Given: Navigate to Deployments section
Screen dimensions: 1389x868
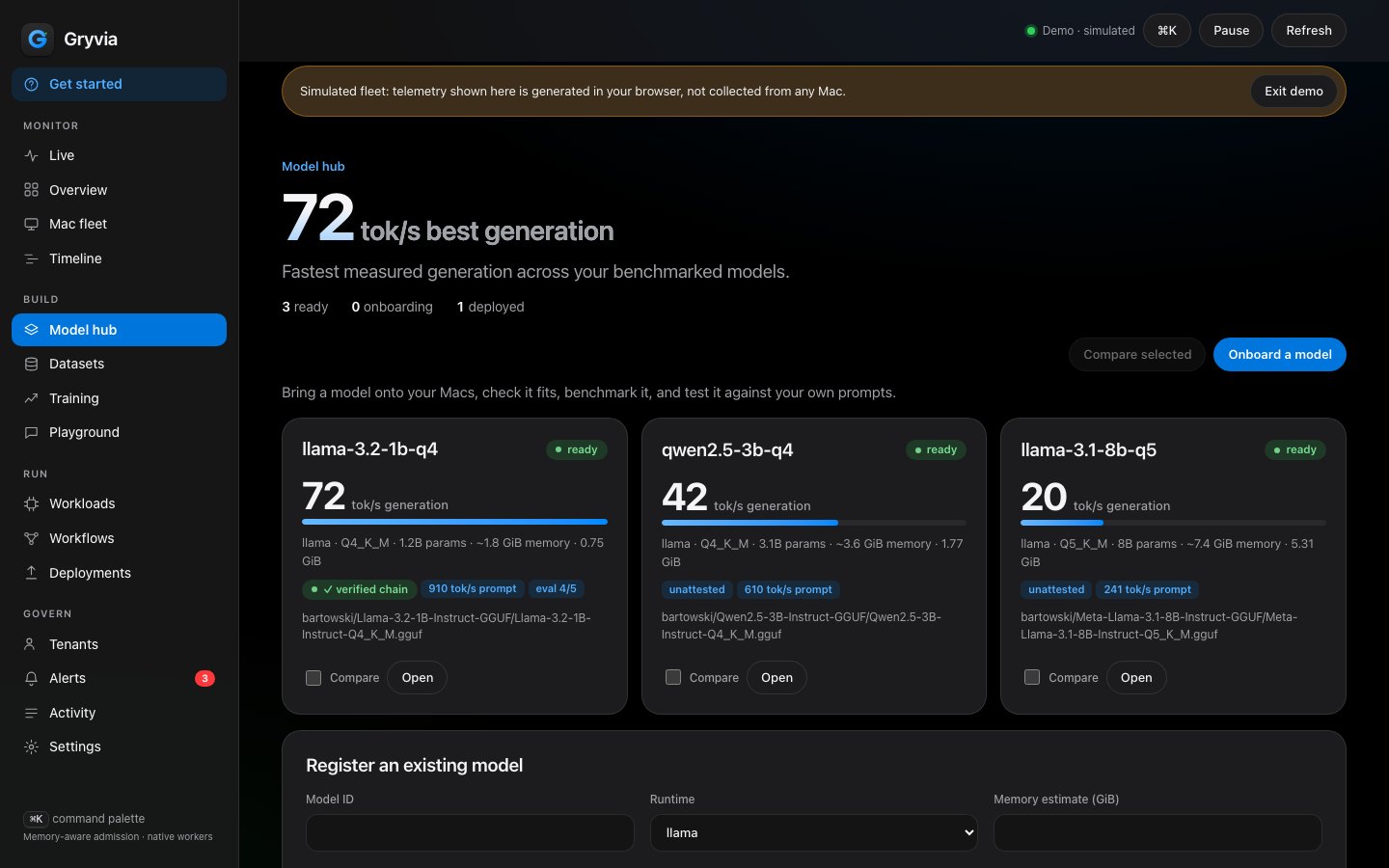Looking at the screenshot, I should (x=119, y=573).
